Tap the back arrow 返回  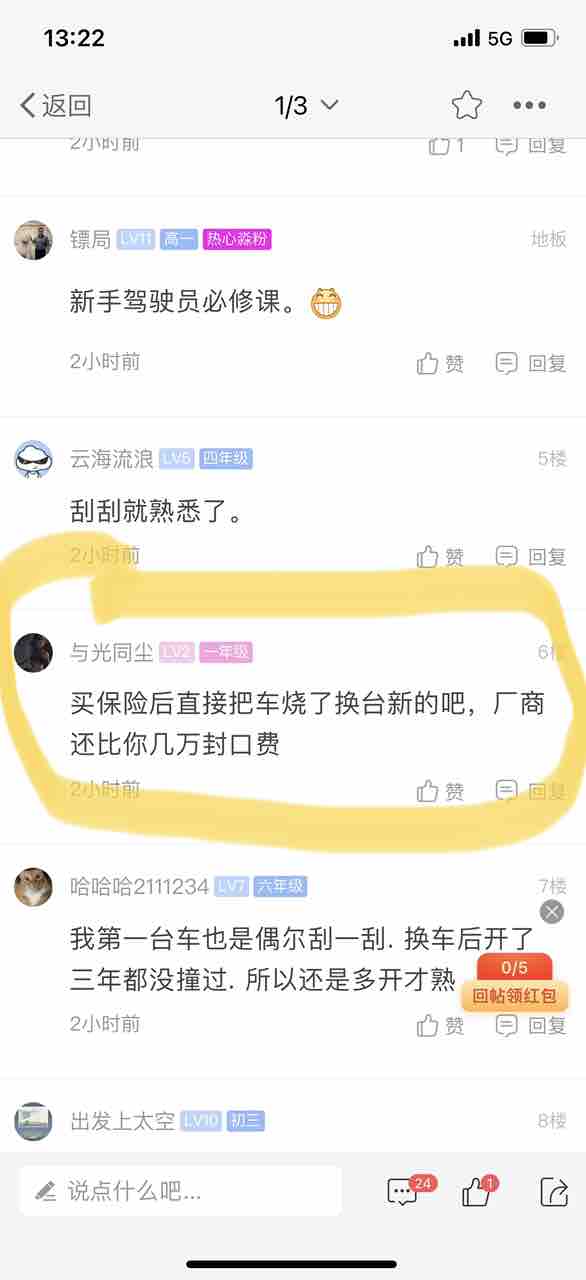click(55, 105)
